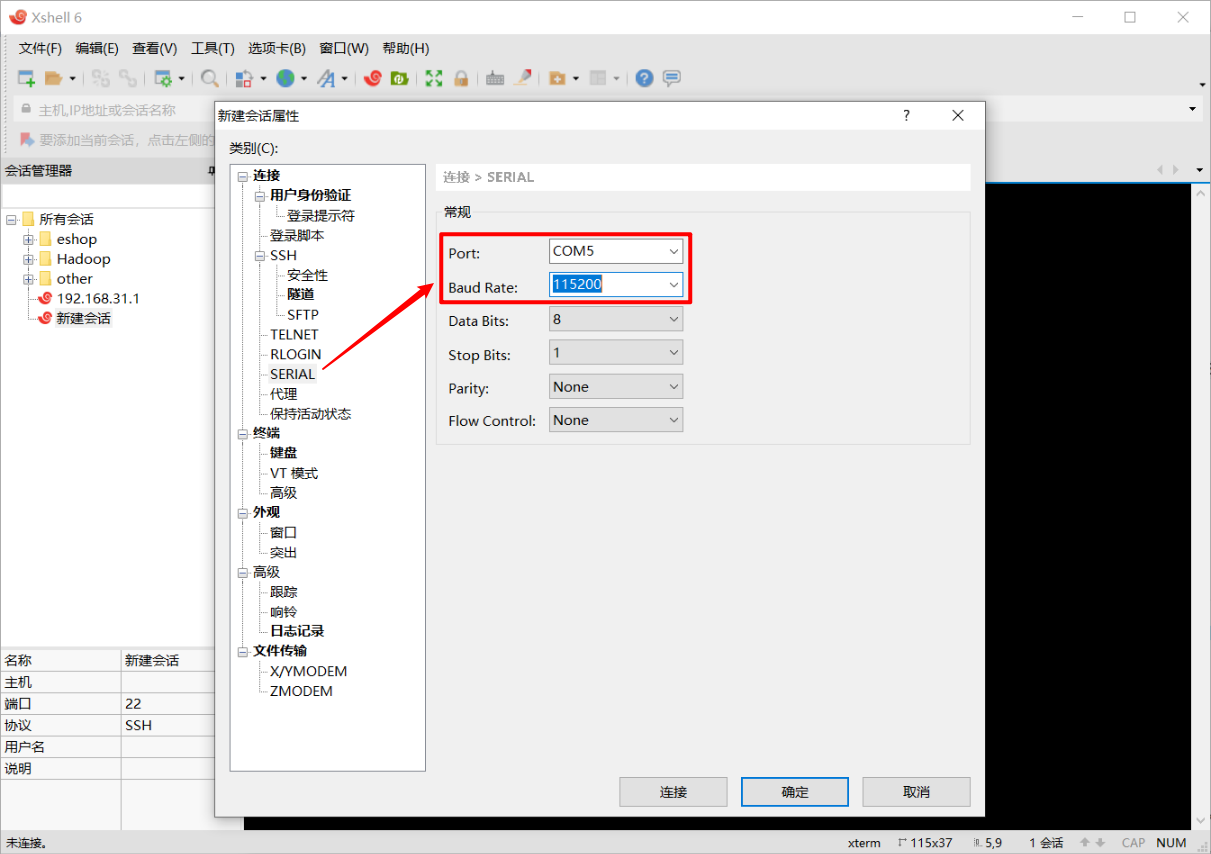The width and height of the screenshot is (1211, 854).
Task: Close the 新建会话属性 dialog with X
Action: coord(958,116)
